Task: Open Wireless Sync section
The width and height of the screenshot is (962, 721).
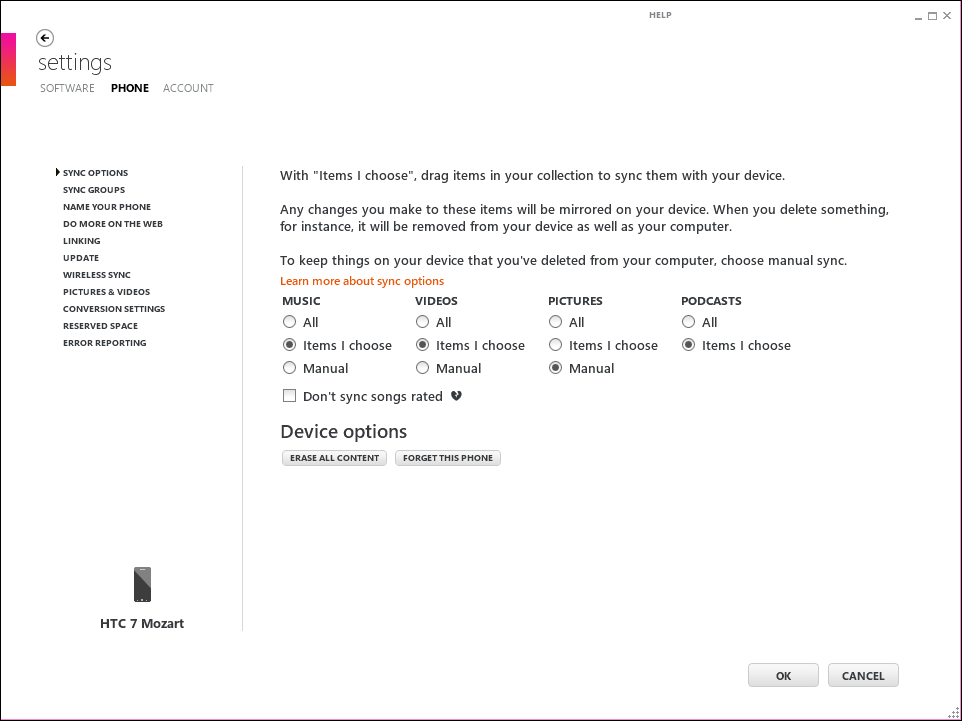Action: (97, 275)
